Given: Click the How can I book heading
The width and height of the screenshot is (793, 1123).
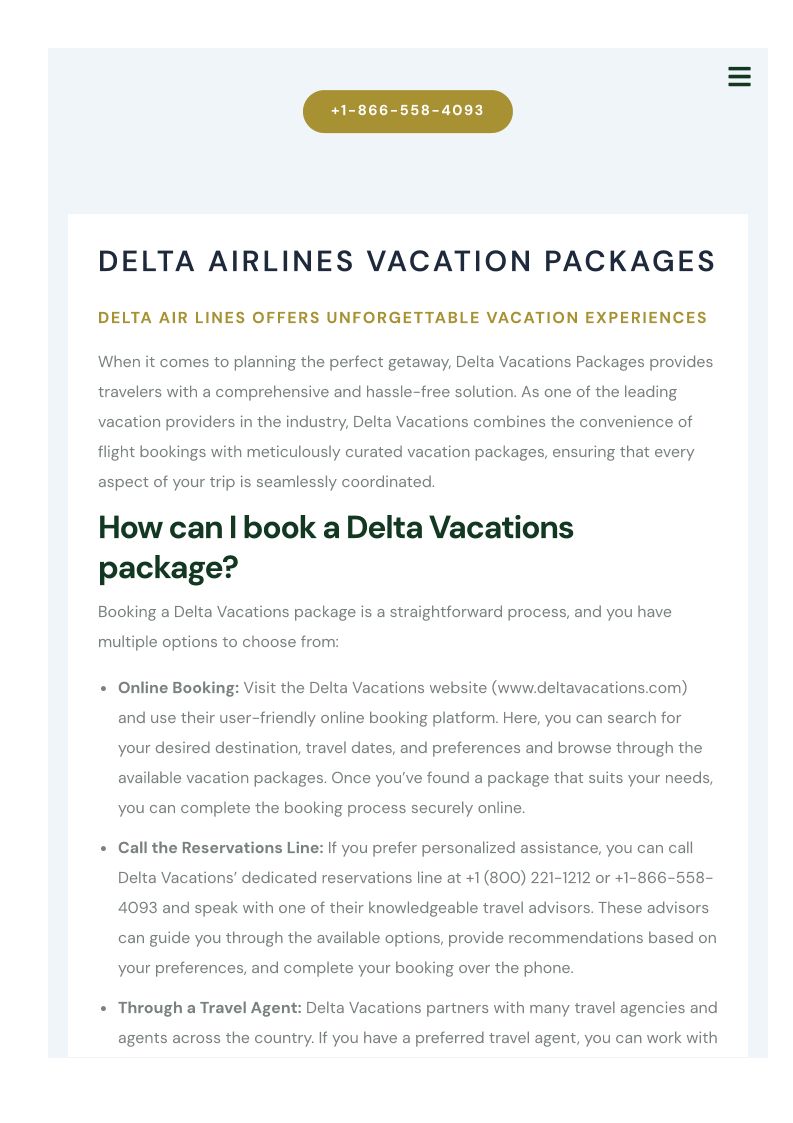Looking at the screenshot, I should (336, 547).
